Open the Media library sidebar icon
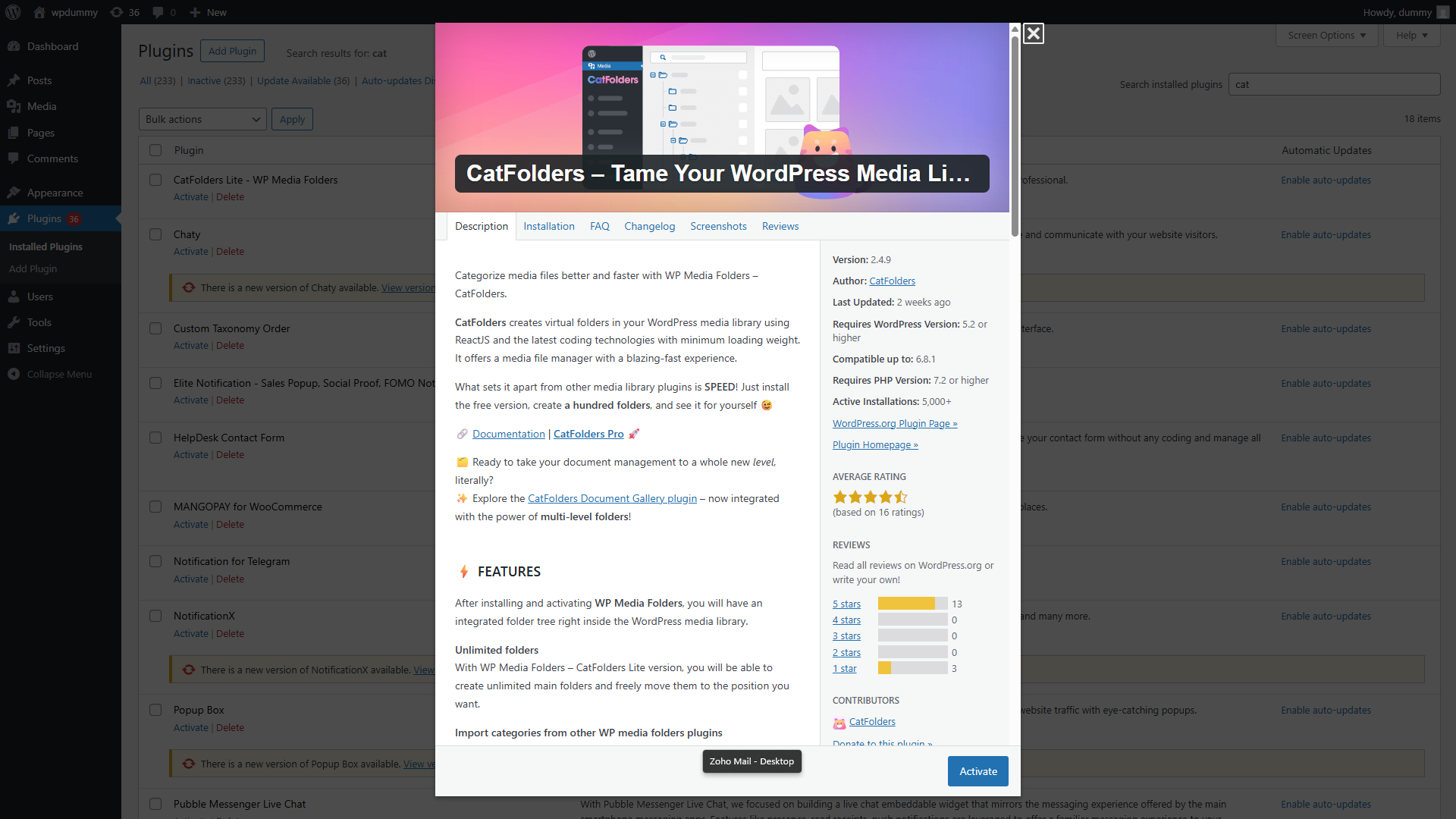 (x=14, y=106)
